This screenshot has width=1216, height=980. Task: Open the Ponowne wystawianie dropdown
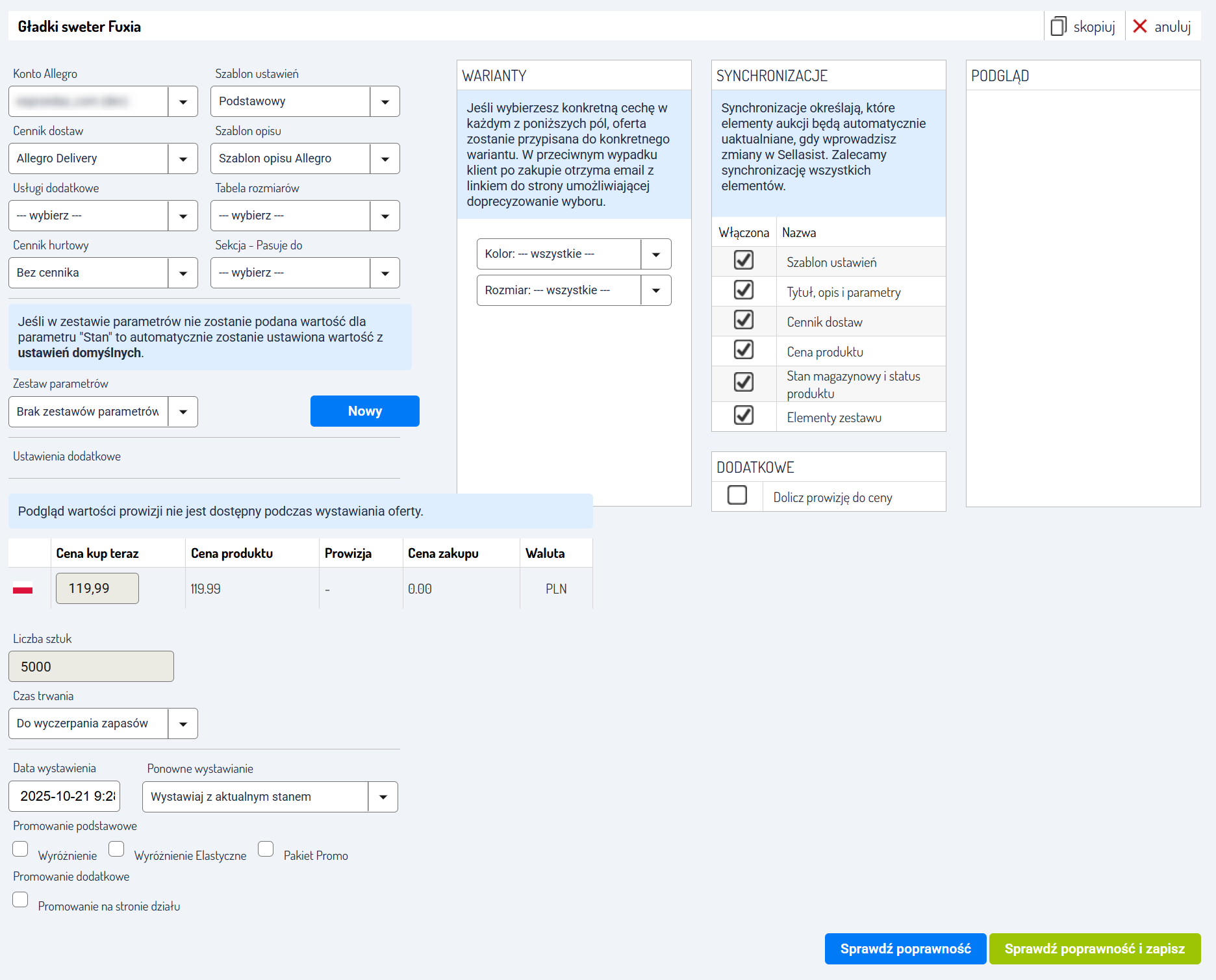pos(383,798)
